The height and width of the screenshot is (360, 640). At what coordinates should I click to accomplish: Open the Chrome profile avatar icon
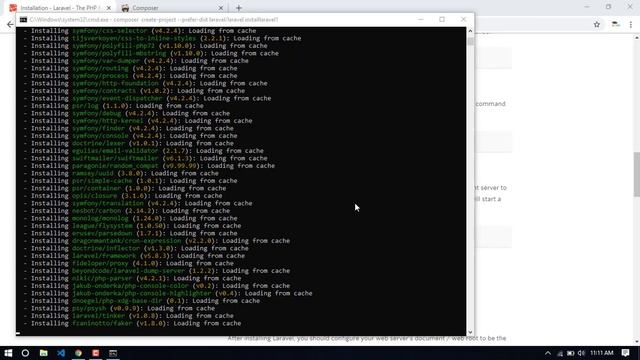click(616, 24)
